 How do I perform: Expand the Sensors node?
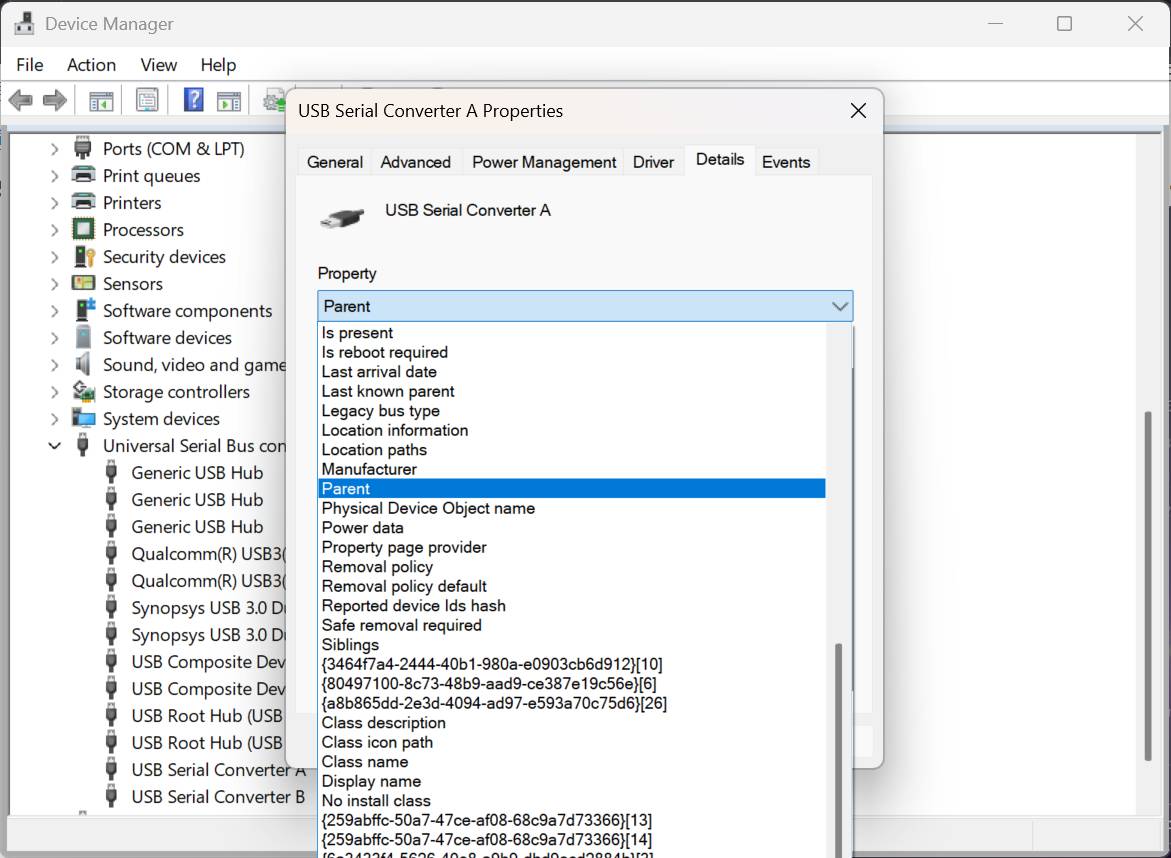55,283
